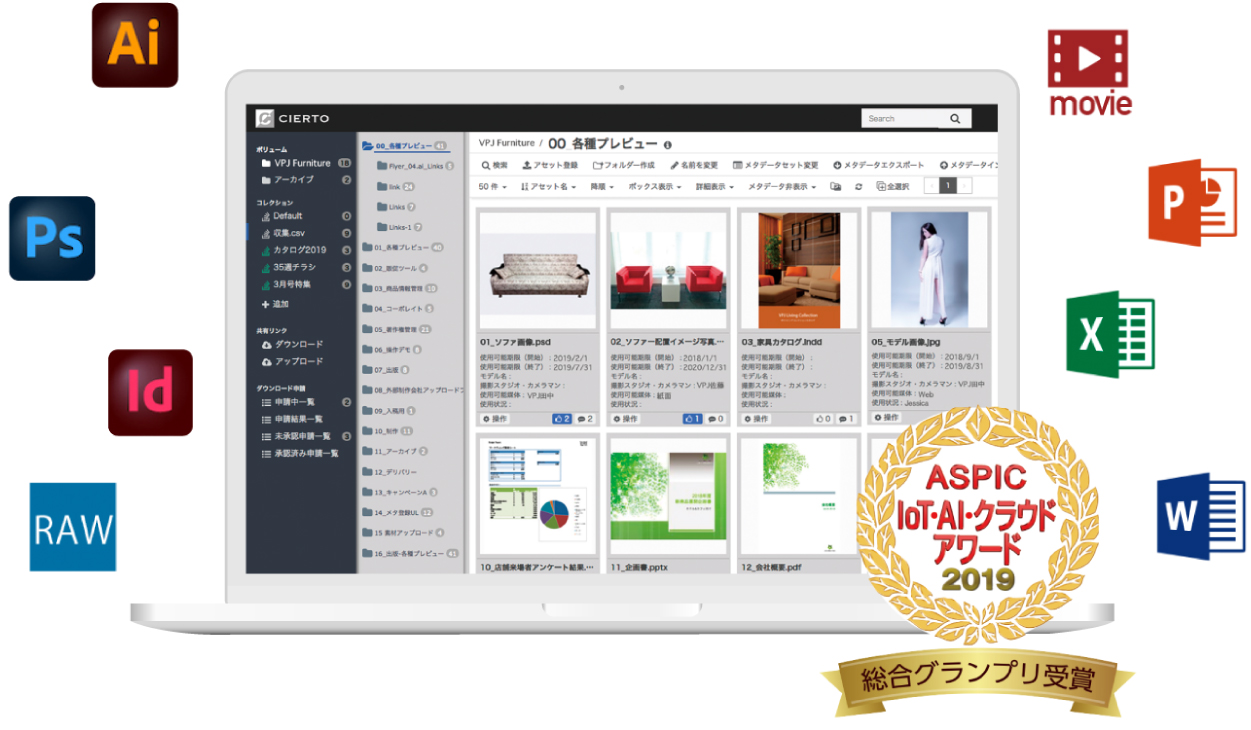Click メタデータエクスポート tool

(x=879, y=165)
